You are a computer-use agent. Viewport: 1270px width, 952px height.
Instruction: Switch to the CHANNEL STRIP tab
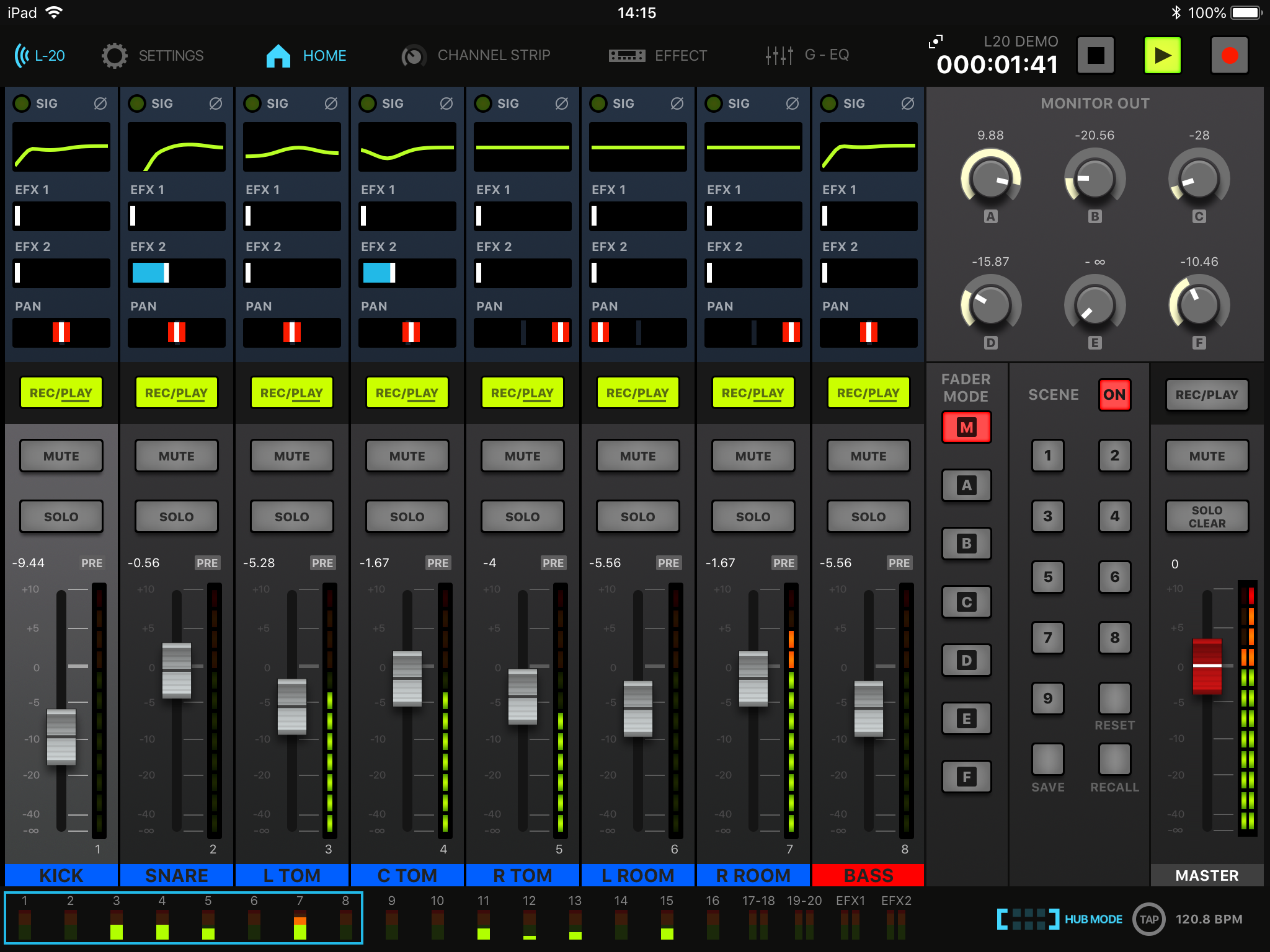[476, 56]
